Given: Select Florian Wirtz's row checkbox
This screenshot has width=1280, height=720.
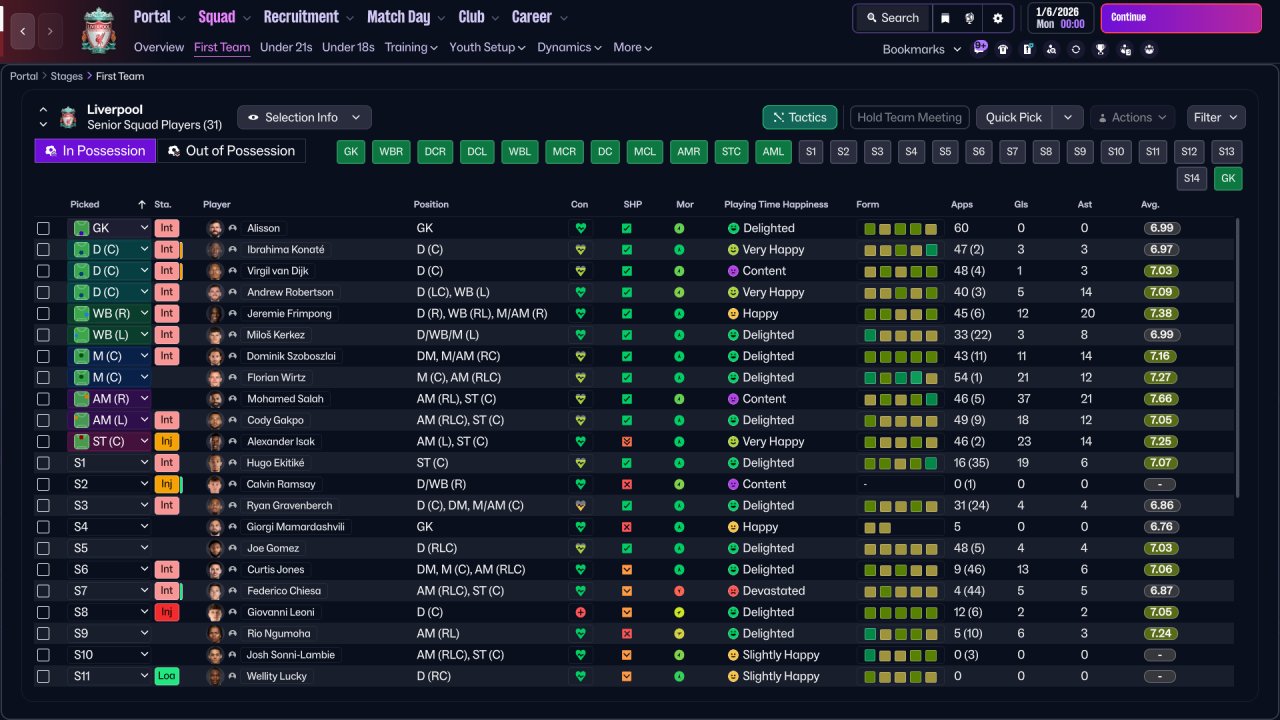Looking at the screenshot, I should tap(43, 378).
